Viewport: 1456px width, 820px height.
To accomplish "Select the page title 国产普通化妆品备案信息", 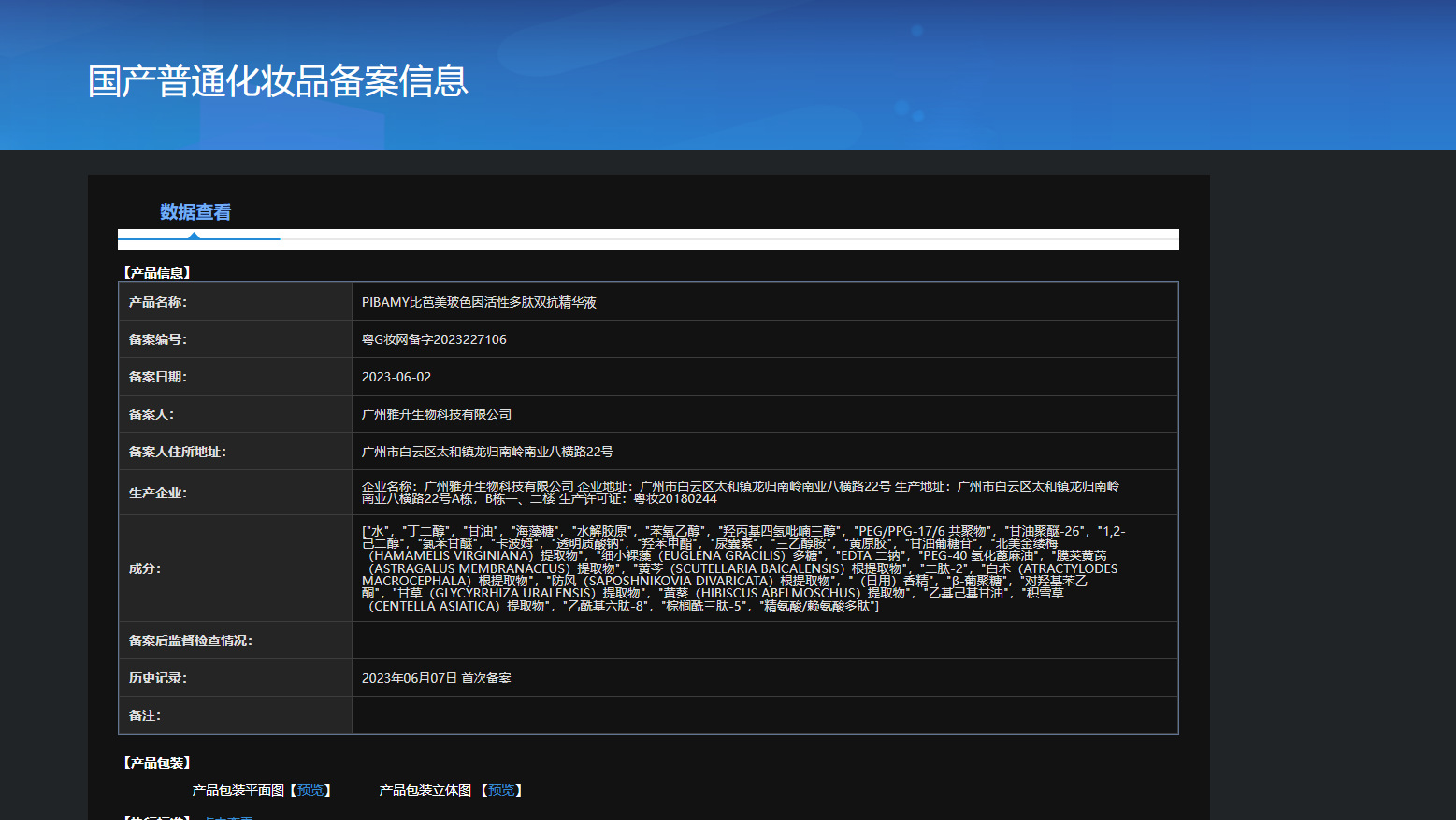I will tap(278, 81).
